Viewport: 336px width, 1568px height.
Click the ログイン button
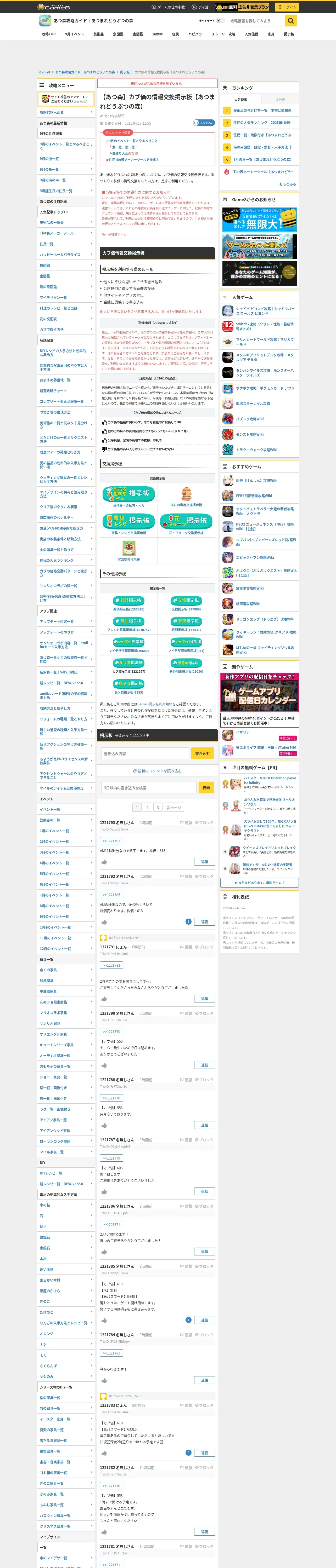pyautogui.click(x=287, y=7)
